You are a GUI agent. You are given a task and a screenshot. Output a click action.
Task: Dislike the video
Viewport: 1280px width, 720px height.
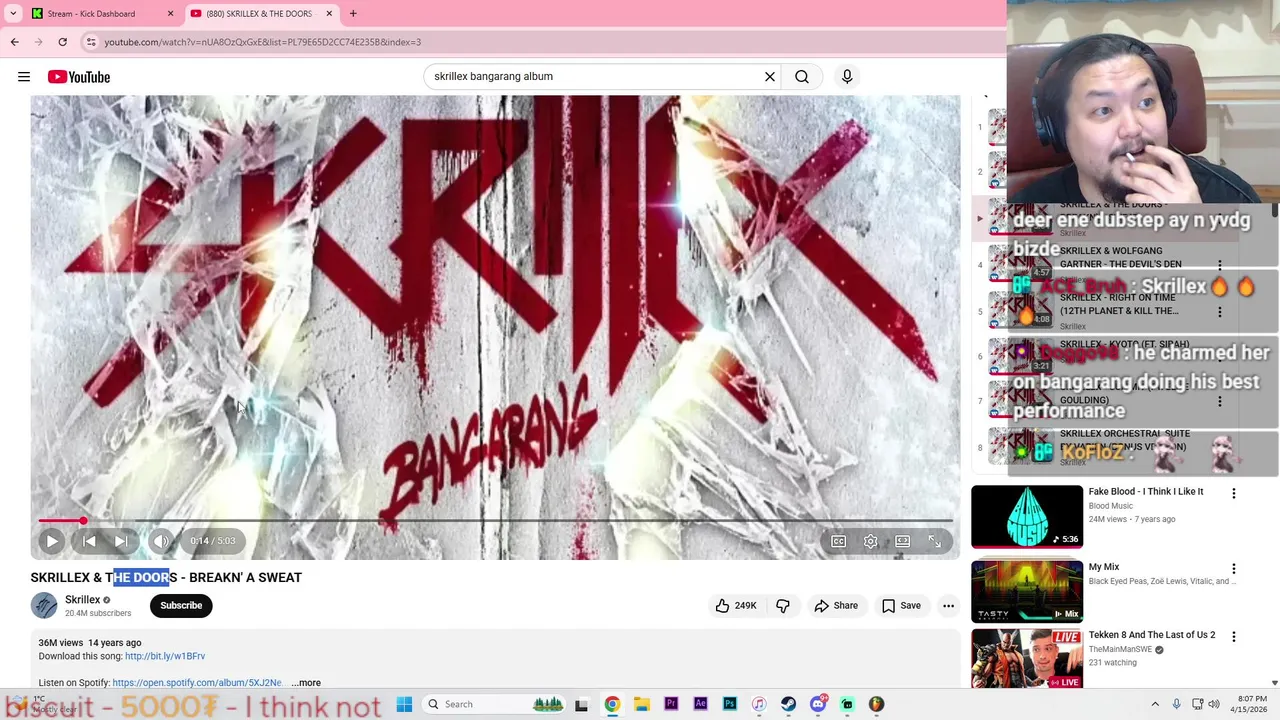pos(783,605)
